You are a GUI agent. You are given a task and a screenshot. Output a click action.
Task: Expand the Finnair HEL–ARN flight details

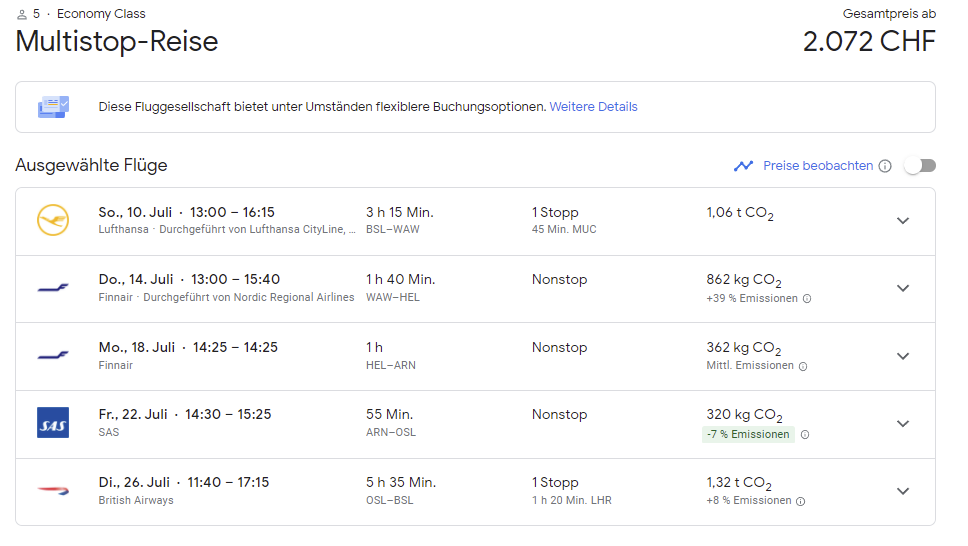click(x=903, y=356)
